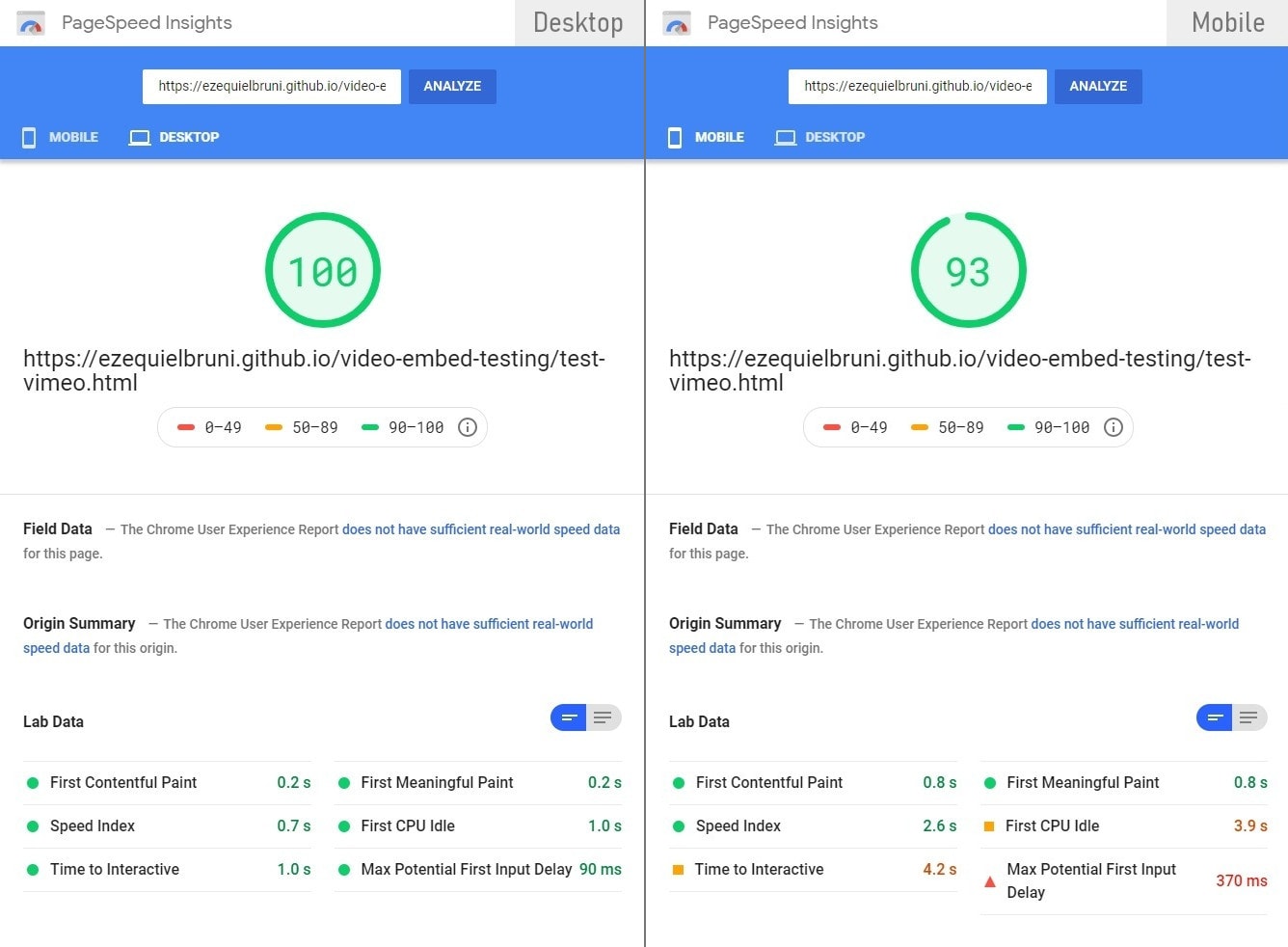Viewport: 1288px width, 947px height.
Task: Expand First Meaningful Paint row in Desktop panel
Action: click(478, 783)
